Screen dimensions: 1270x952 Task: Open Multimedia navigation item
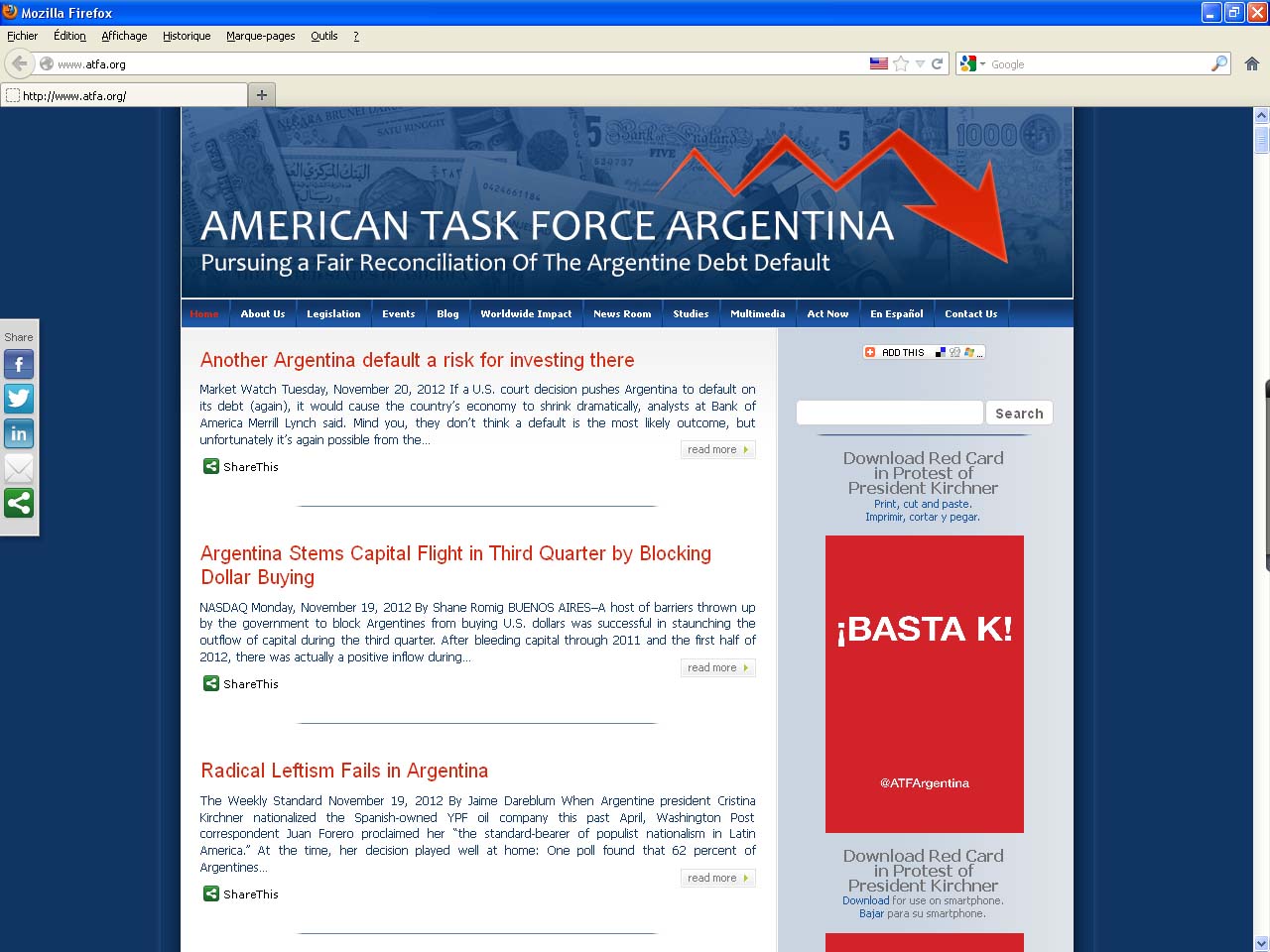pos(758,313)
